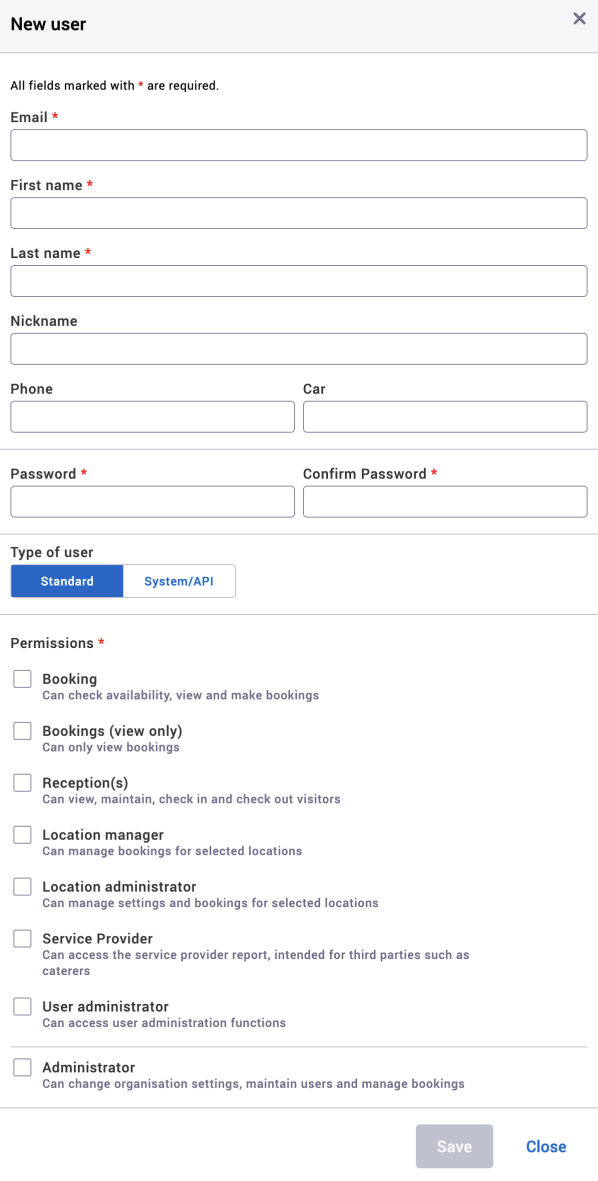598x1181 pixels.
Task: Check the Administrator permission
Action: [22, 1066]
